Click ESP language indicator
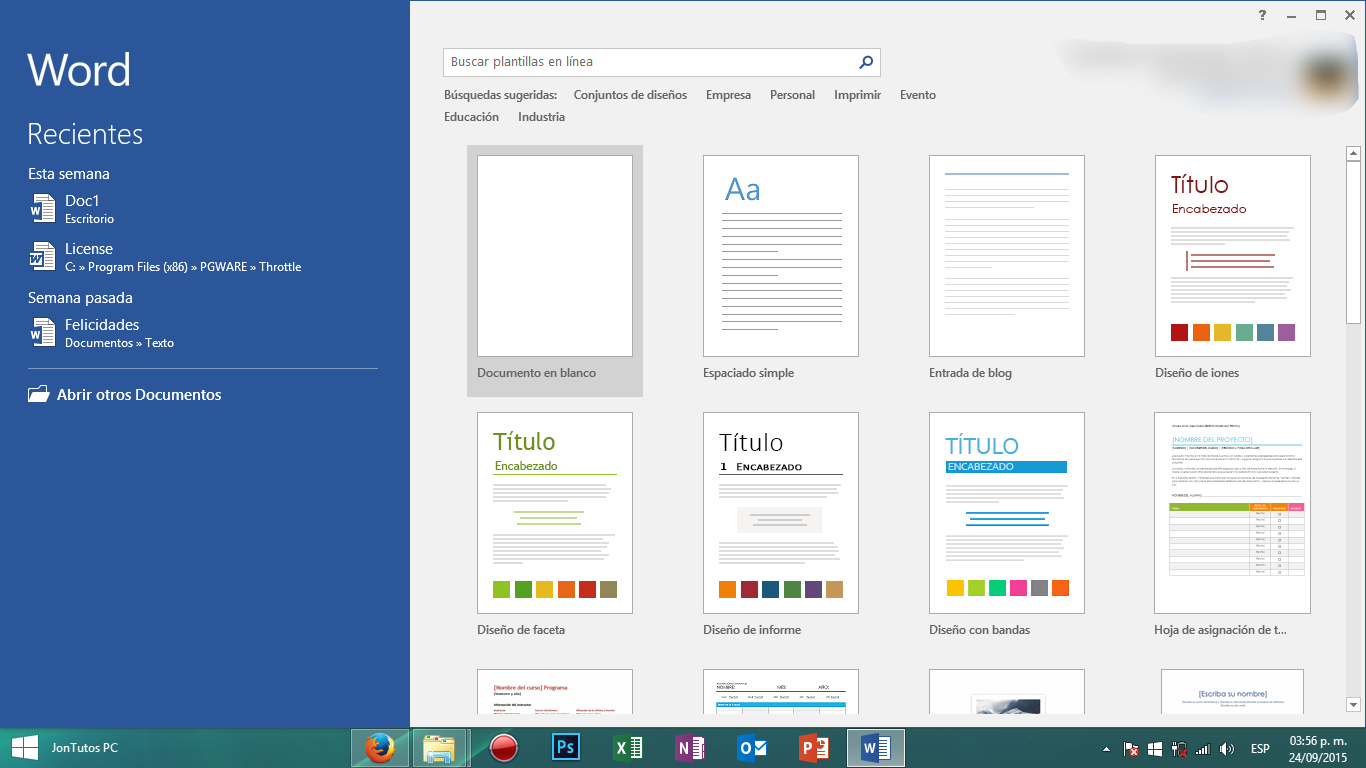The height and width of the screenshot is (768, 1366). point(1260,748)
